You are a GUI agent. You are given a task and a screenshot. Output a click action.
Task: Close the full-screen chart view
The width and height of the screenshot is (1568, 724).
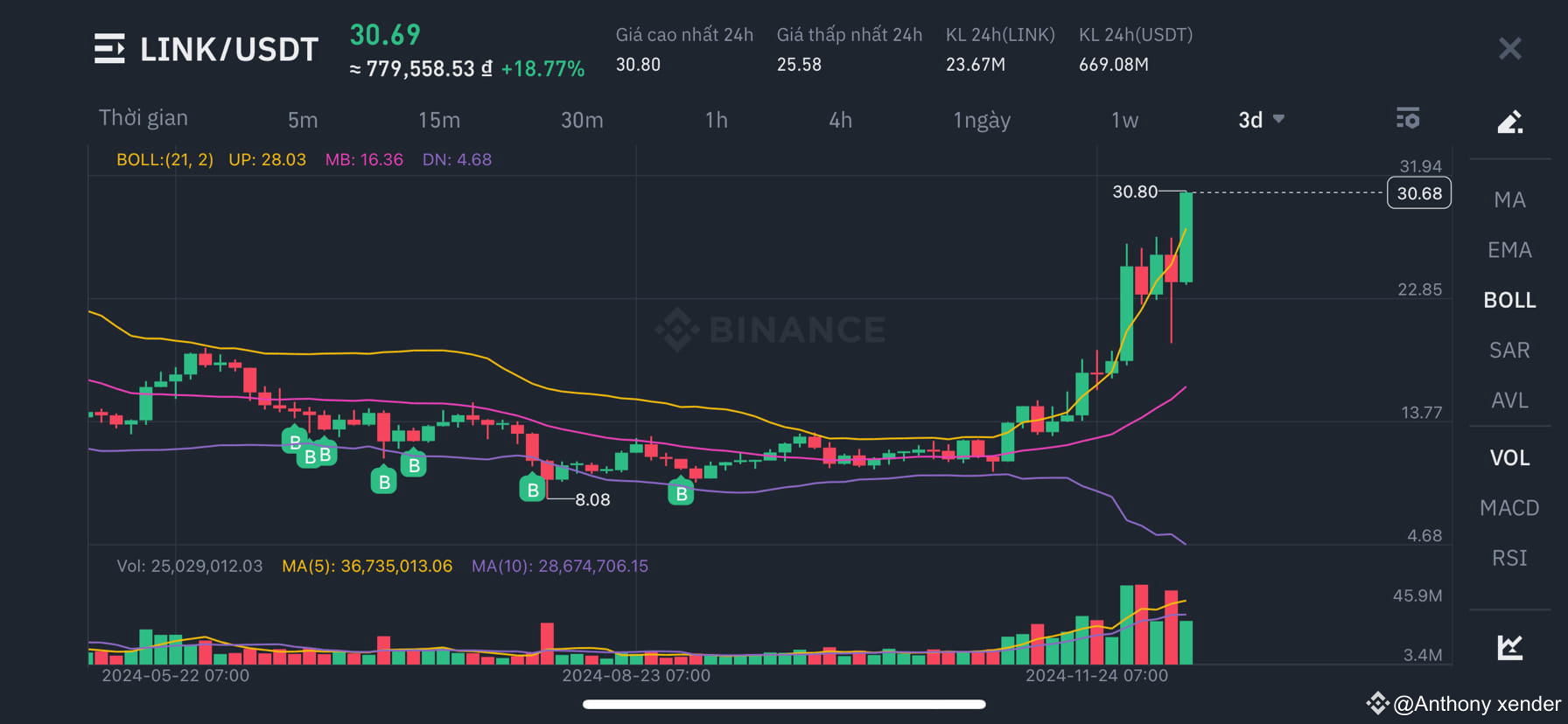point(1509,48)
